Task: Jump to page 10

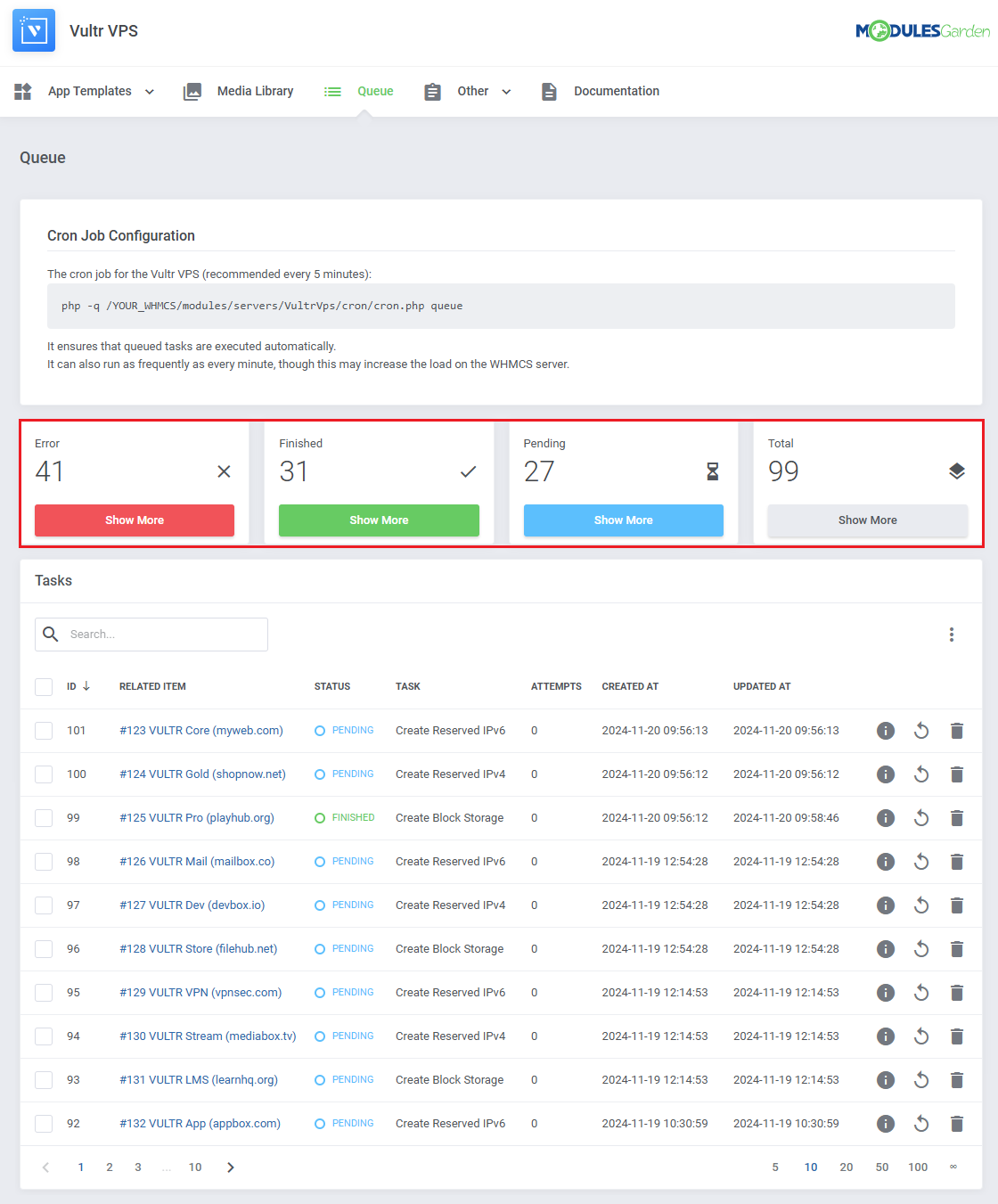Action: 195,1167
